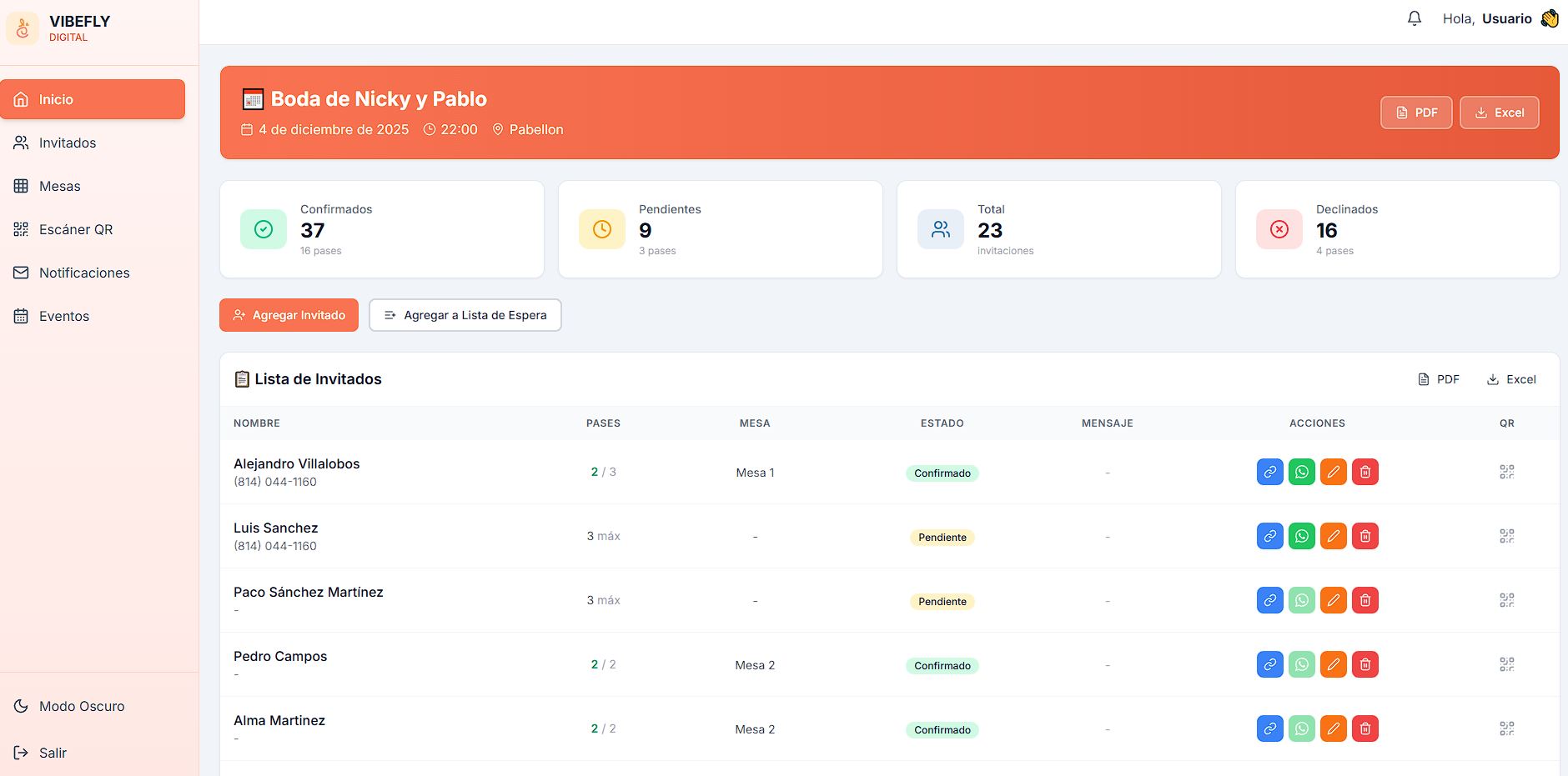This screenshot has width=1568, height=776.
Task: Click the invitation link icon for Paco Sánchez Martínez
Action: coord(1269,600)
